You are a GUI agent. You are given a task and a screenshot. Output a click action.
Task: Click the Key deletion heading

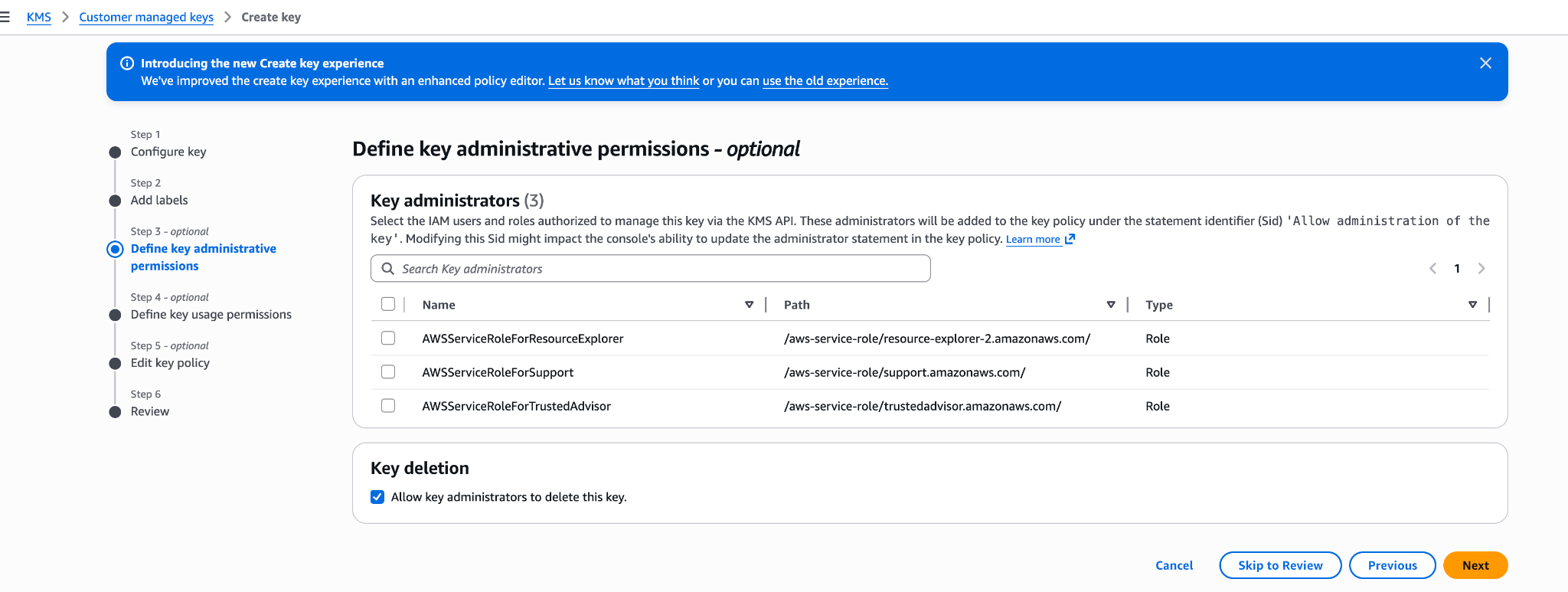click(420, 468)
